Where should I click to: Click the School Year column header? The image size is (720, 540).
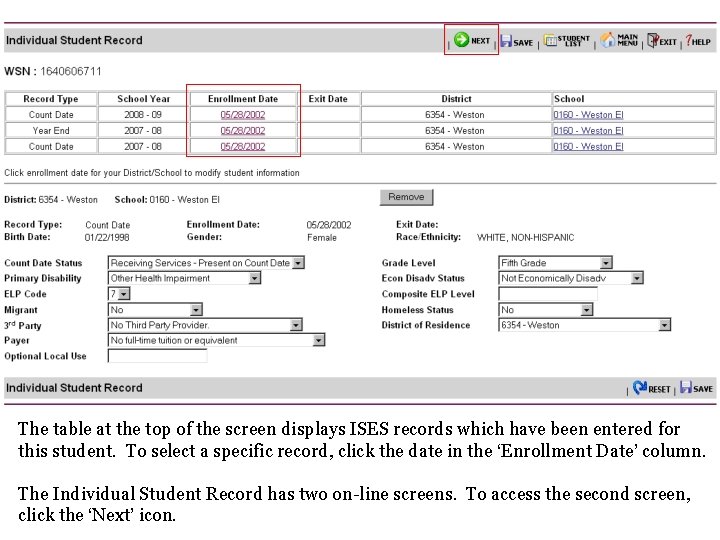click(x=143, y=99)
